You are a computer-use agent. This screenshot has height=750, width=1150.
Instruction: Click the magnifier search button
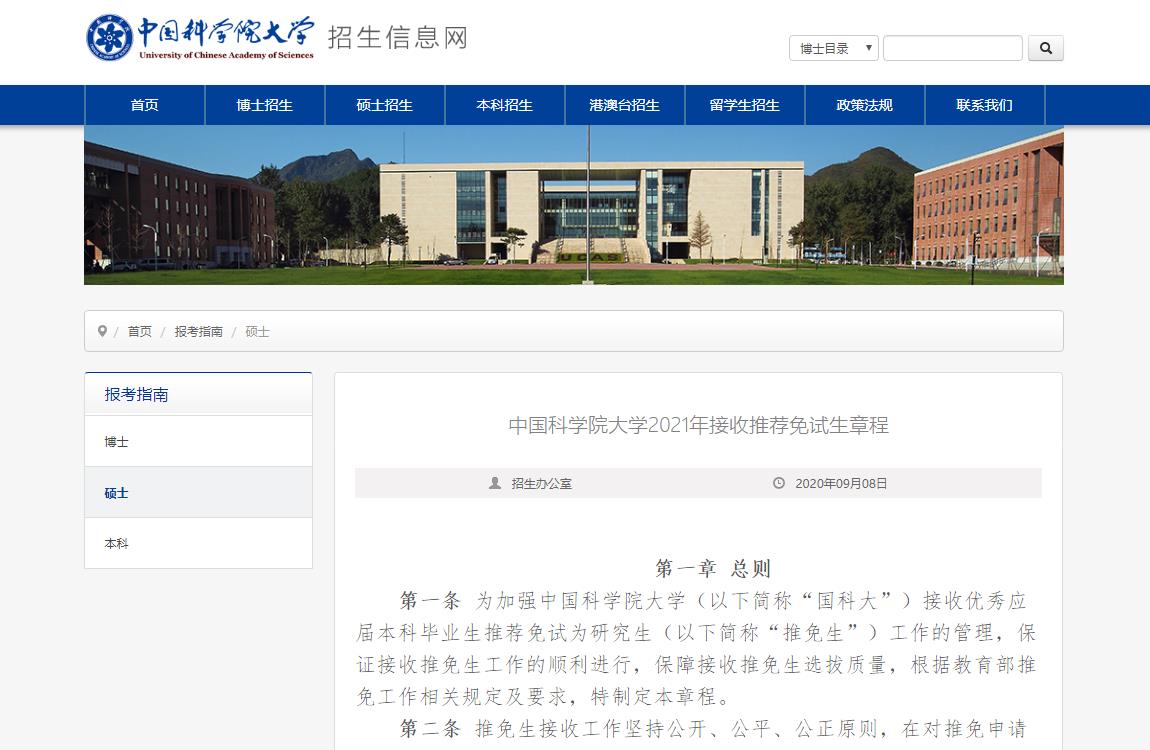[1046, 48]
